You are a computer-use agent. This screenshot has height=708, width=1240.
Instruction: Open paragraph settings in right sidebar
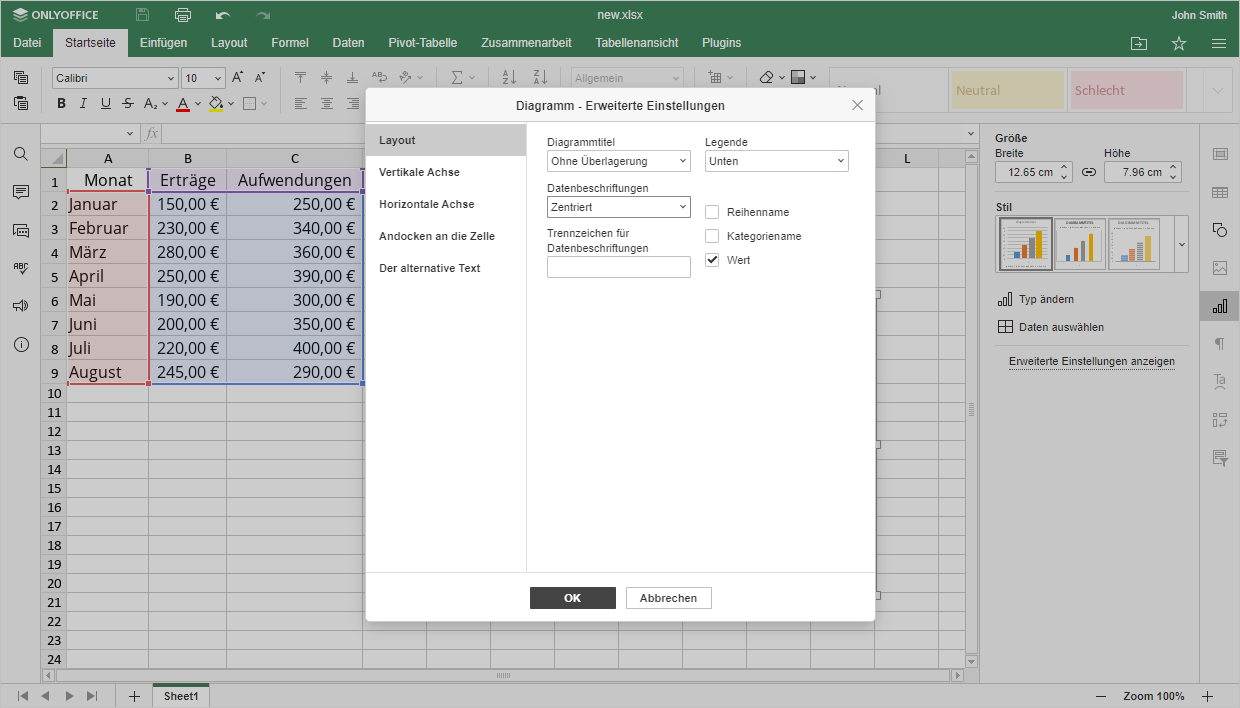1219,344
